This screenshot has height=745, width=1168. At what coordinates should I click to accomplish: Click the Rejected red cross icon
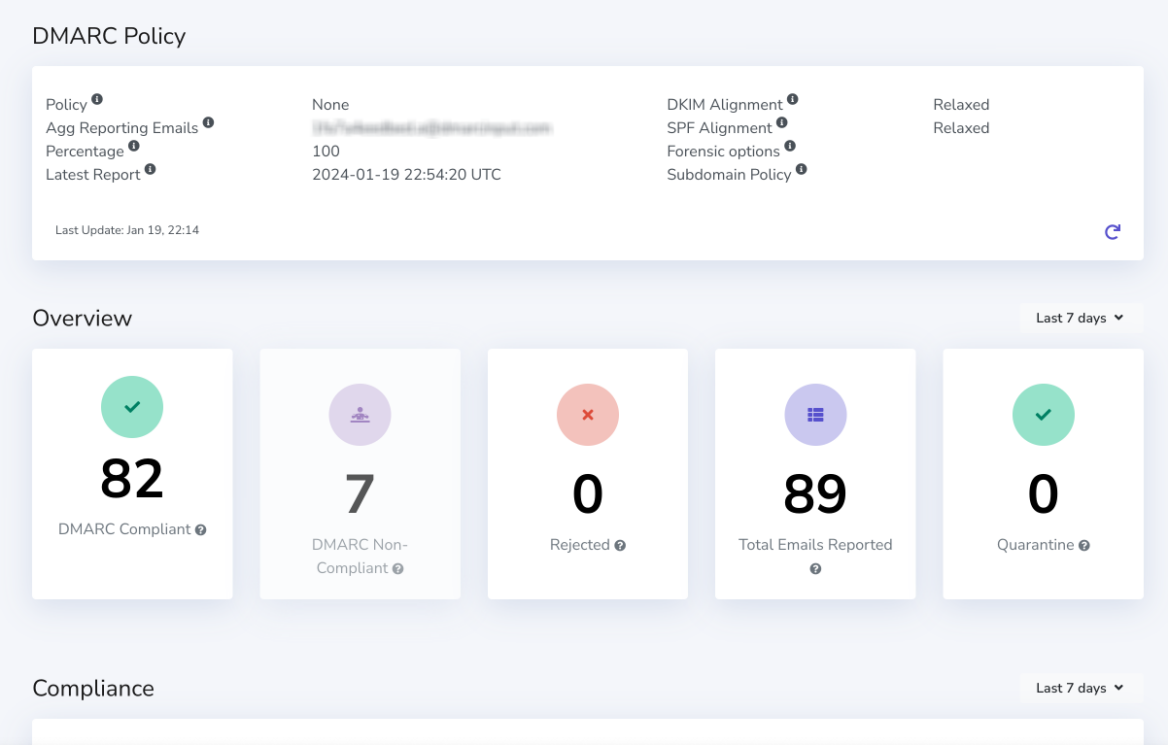click(x=587, y=414)
